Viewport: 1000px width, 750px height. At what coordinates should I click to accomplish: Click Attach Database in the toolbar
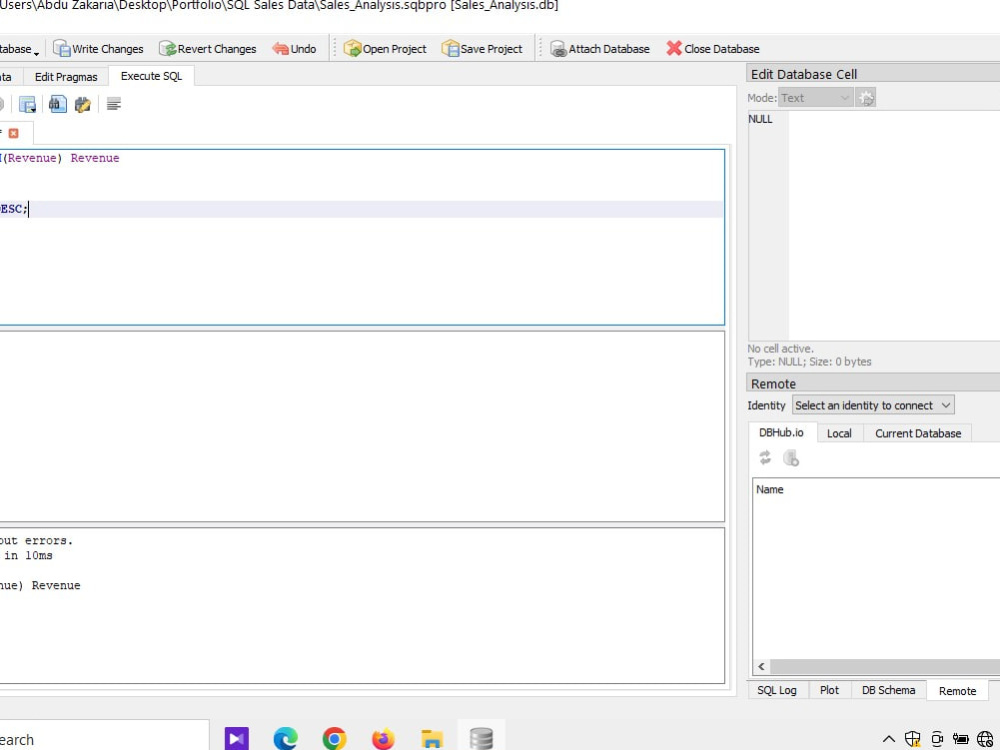coord(599,48)
